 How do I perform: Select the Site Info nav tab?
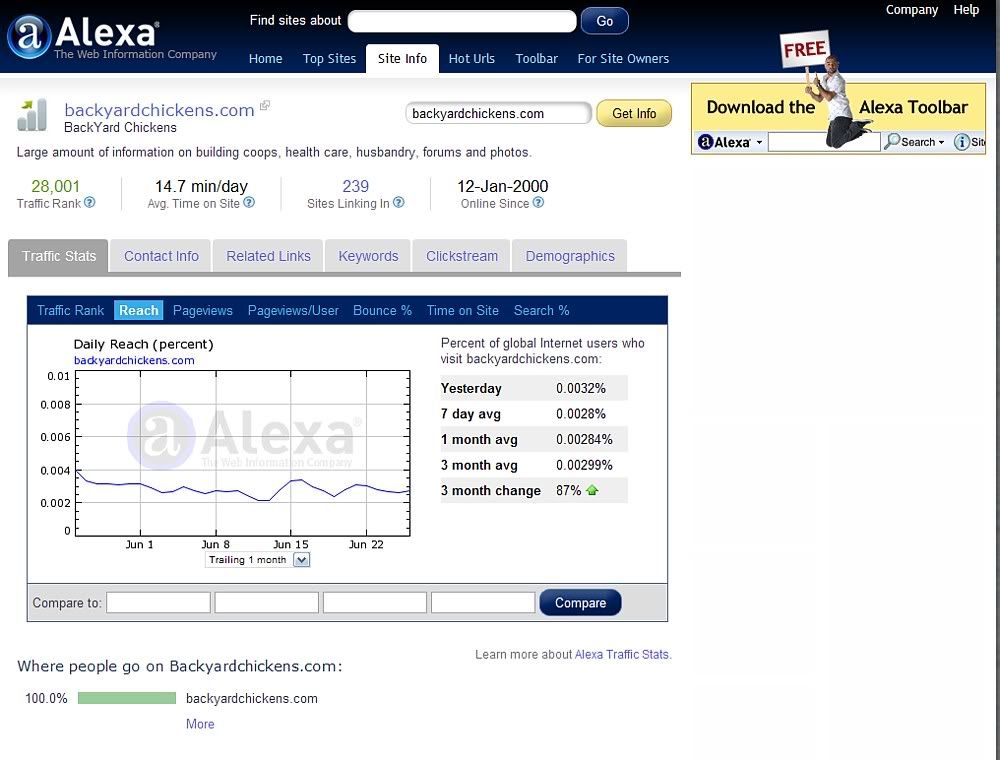point(402,59)
